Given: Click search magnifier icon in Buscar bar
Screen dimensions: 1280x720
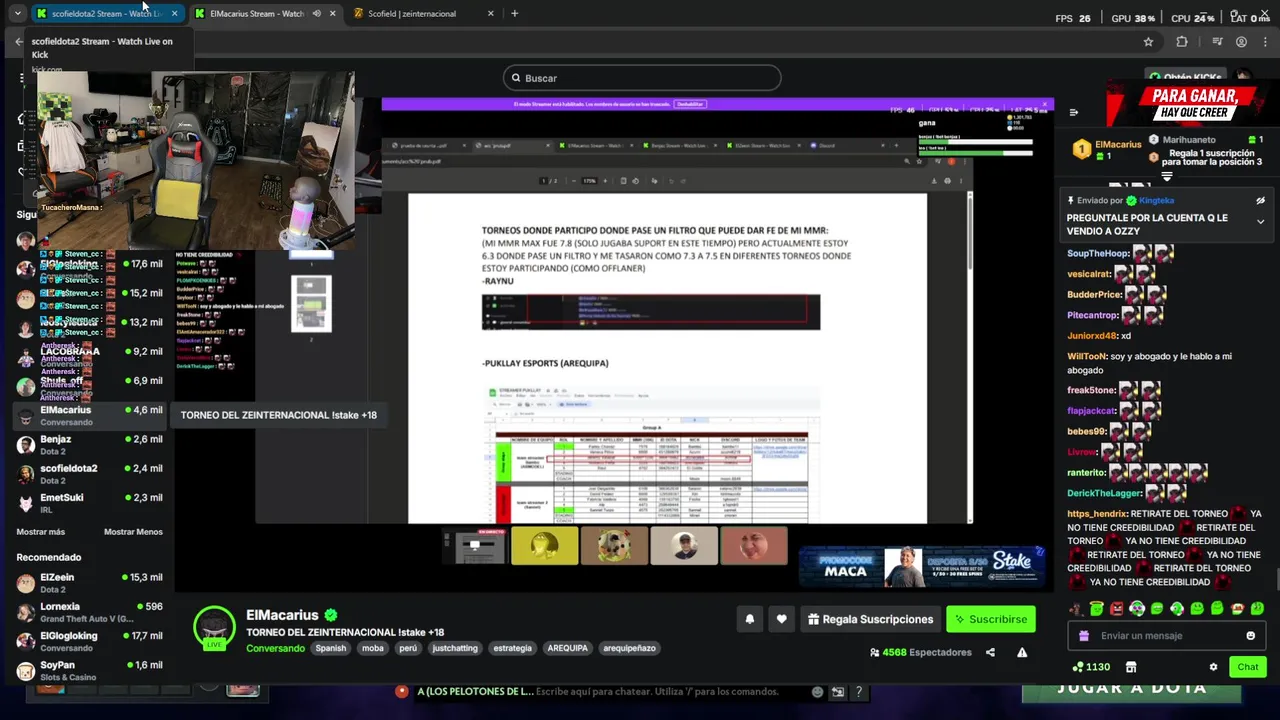Looking at the screenshot, I should coord(516,78).
